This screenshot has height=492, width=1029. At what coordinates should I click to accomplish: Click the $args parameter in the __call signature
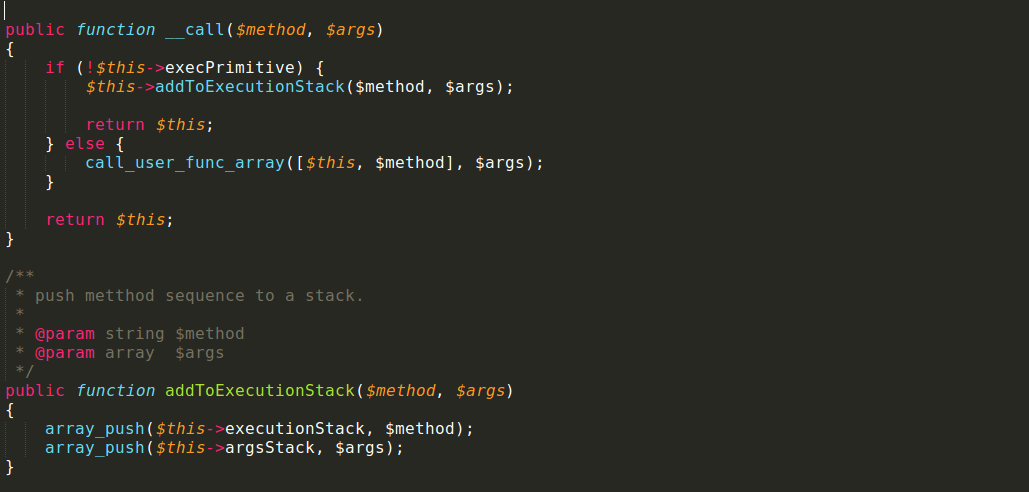point(350,30)
